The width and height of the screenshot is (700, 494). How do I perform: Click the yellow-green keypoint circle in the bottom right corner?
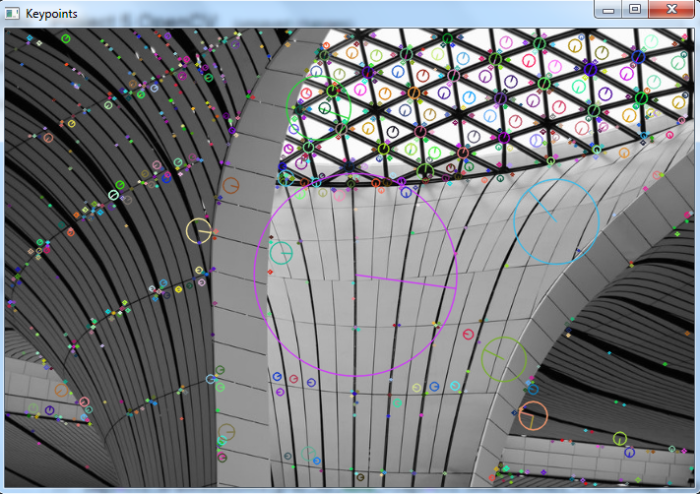point(620,438)
